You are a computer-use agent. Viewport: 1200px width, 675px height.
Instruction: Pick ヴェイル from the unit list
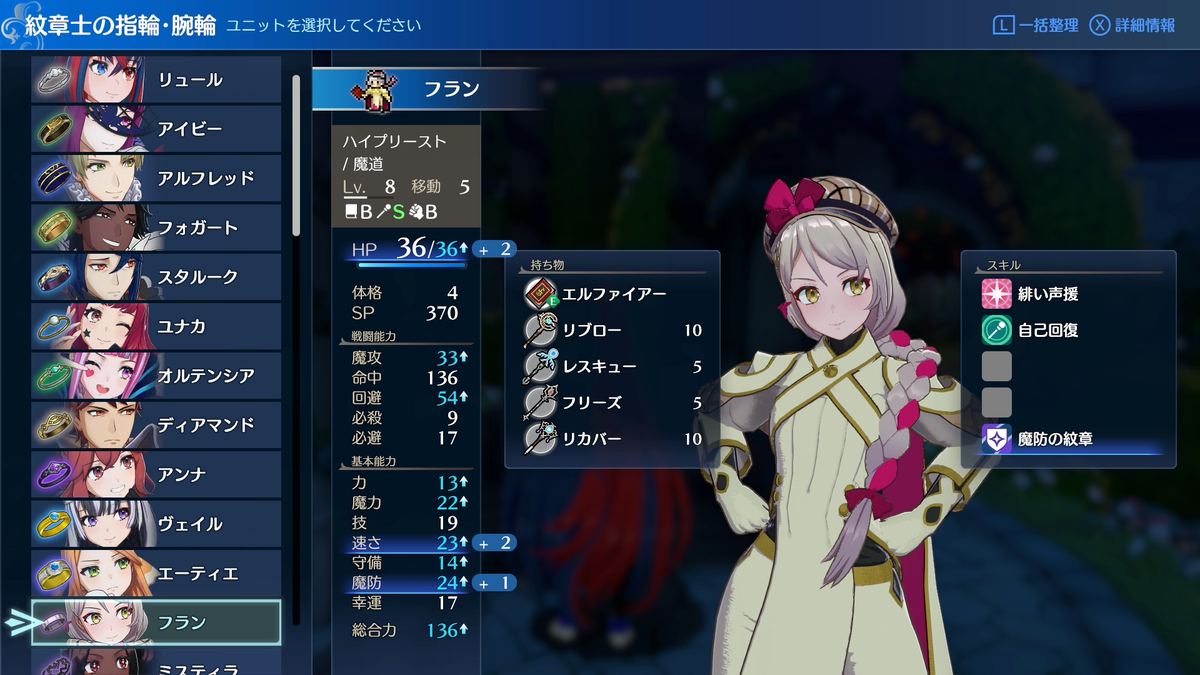tap(156, 524)
